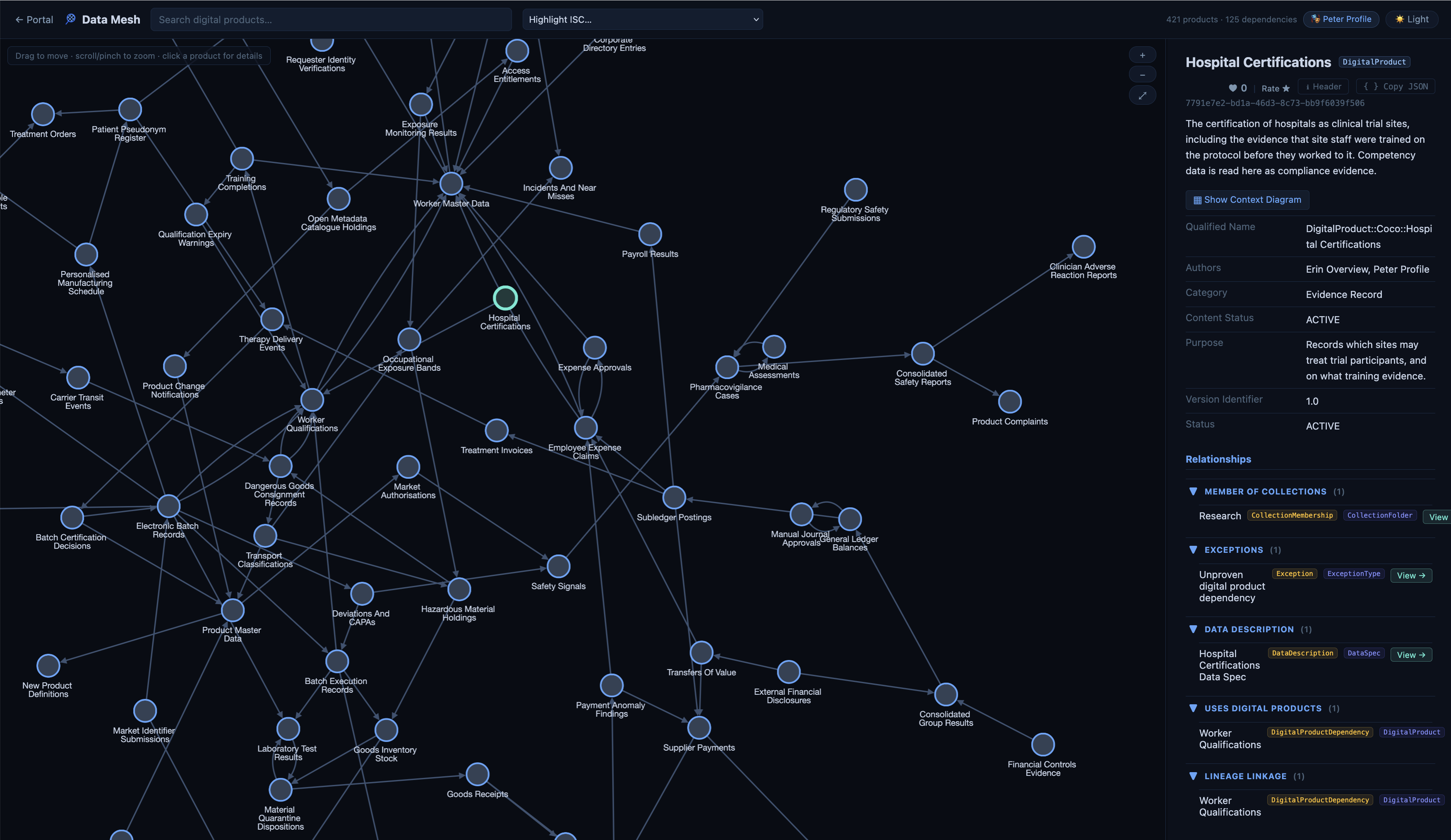Collapse the Lineage Linkage section

(x=1192, y=776)
